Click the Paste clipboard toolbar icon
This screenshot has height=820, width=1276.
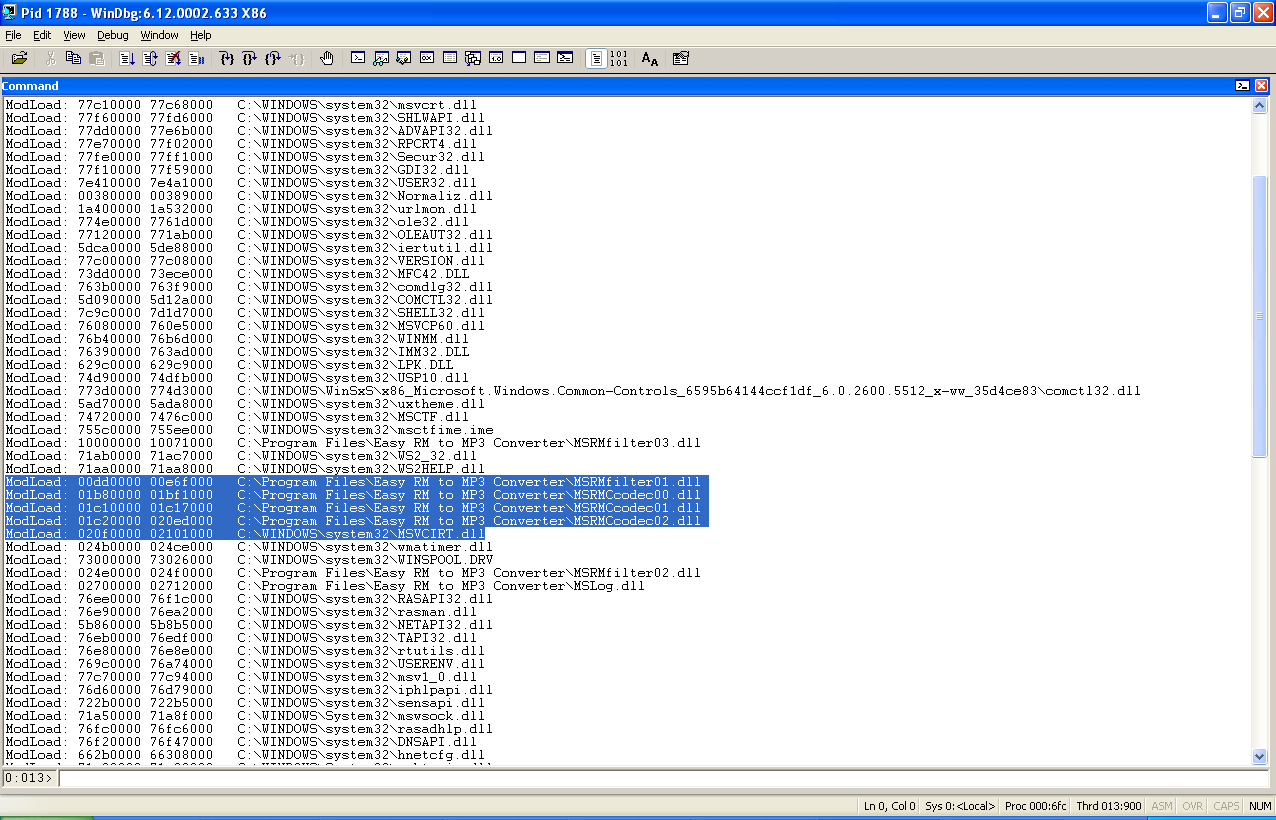click(97, 59)
